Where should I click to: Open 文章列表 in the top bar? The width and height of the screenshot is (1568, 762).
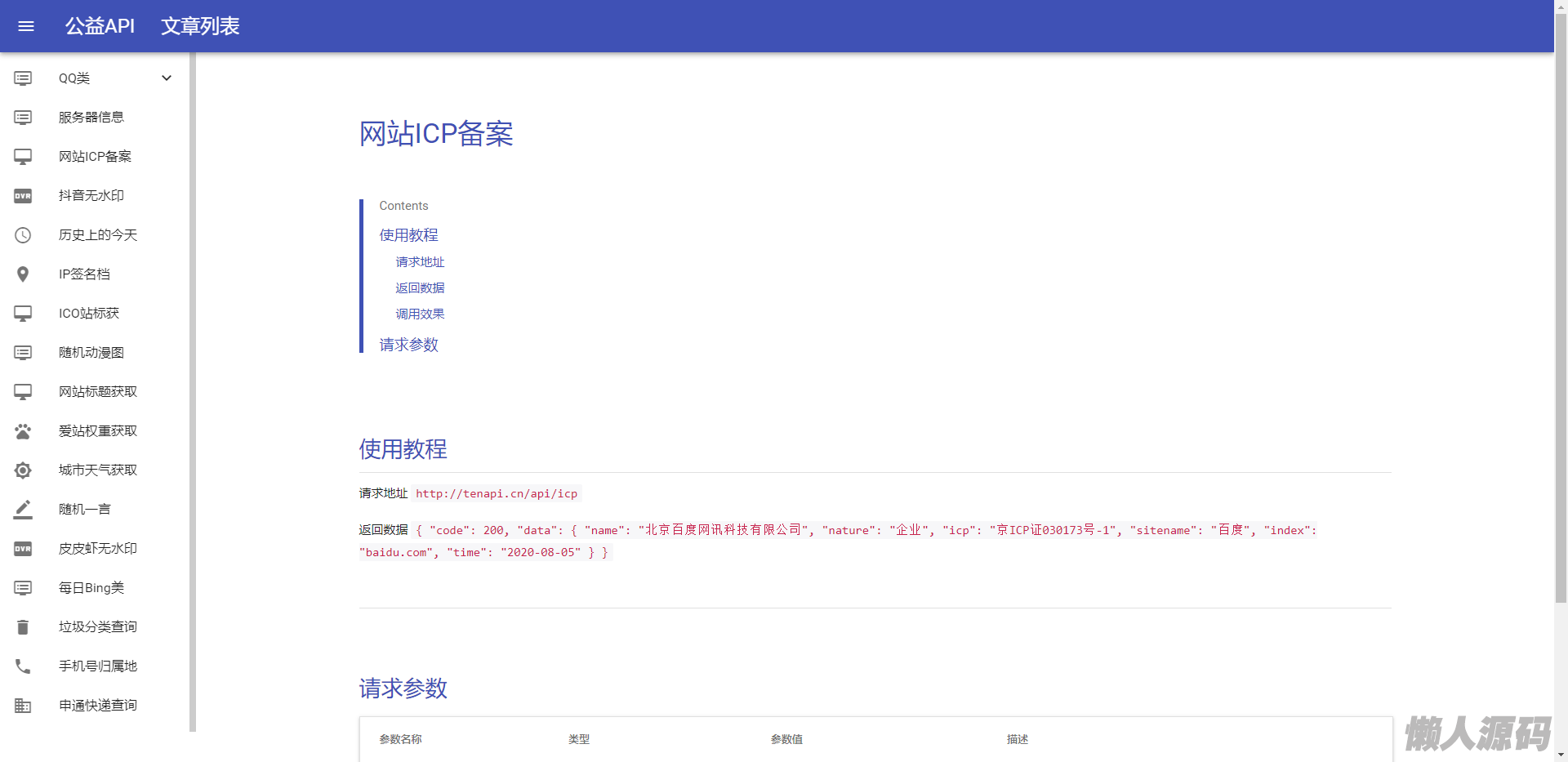pyautogui.click(x=200, y=26)
